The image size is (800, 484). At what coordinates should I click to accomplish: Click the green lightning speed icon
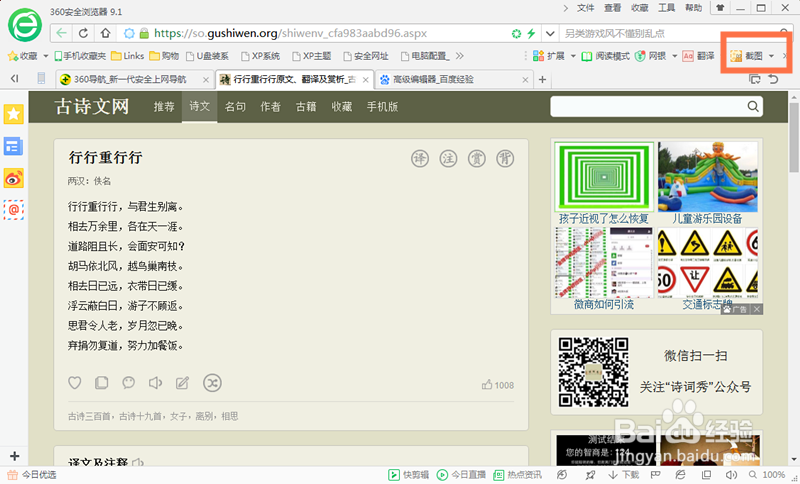point(531,34)
